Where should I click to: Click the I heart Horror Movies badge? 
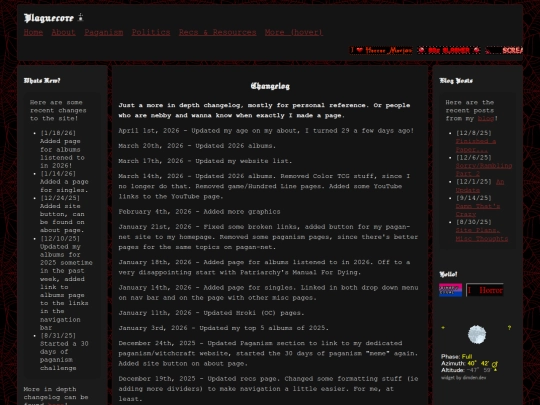point(381,50)
